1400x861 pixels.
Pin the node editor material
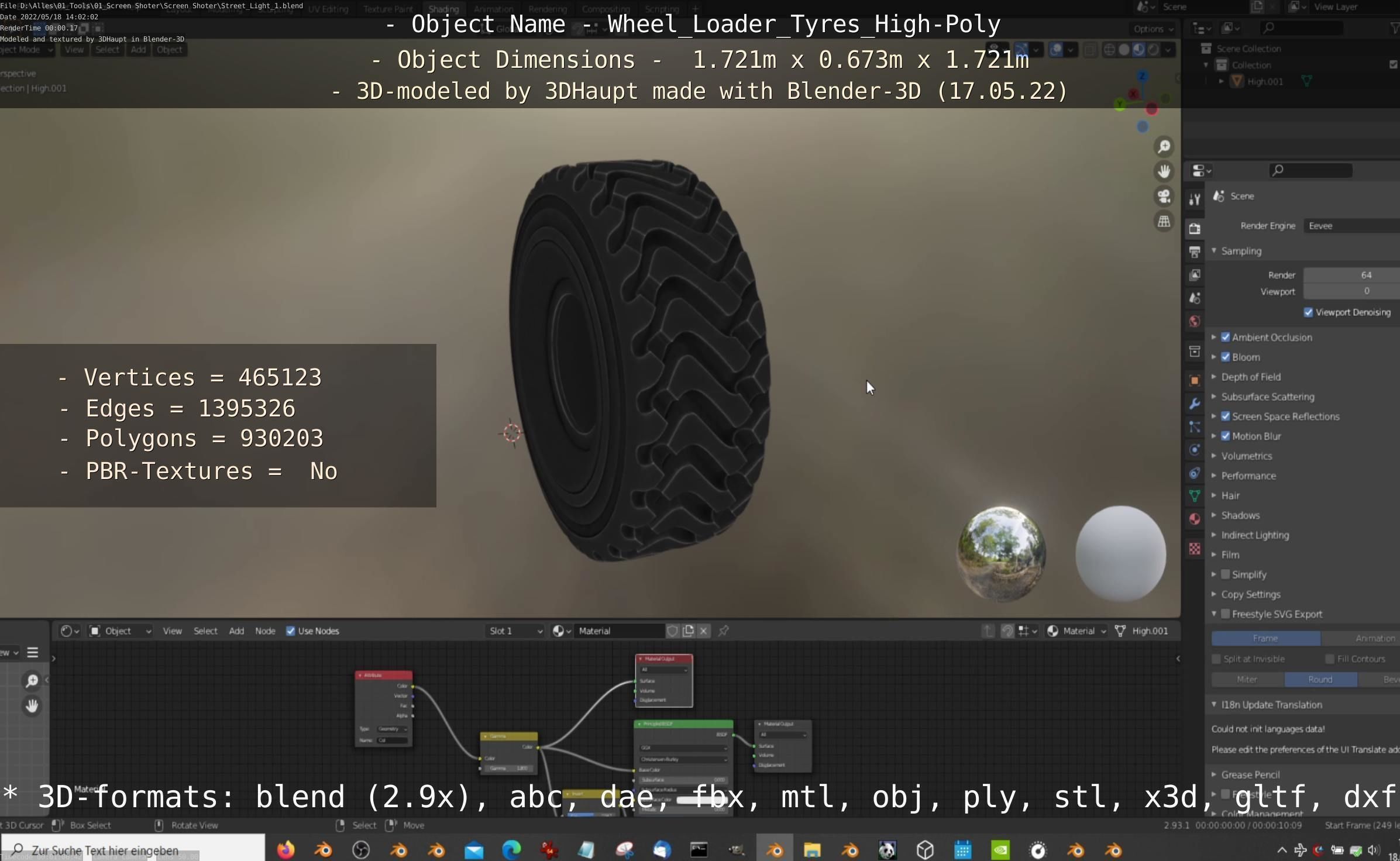[724, 631]
